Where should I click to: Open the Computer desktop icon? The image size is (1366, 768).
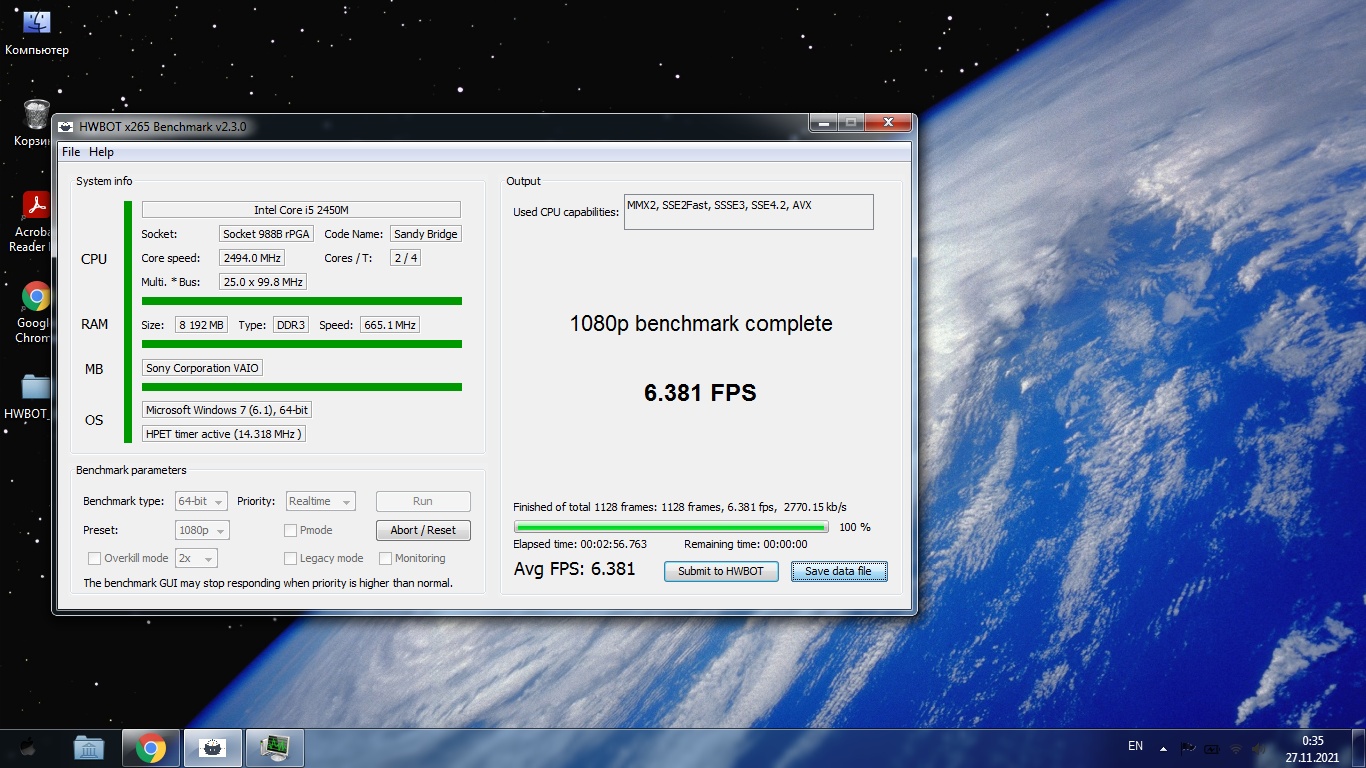coord(36,32)
